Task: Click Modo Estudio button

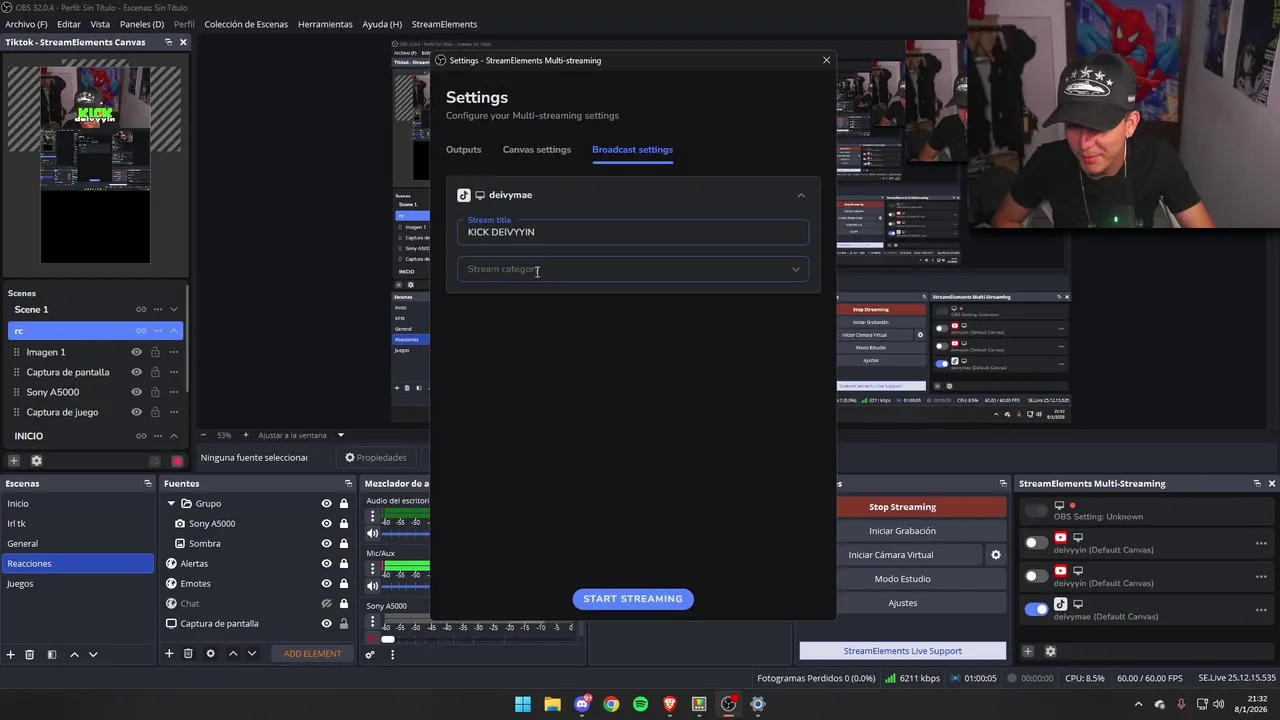Action: [902, 579]
